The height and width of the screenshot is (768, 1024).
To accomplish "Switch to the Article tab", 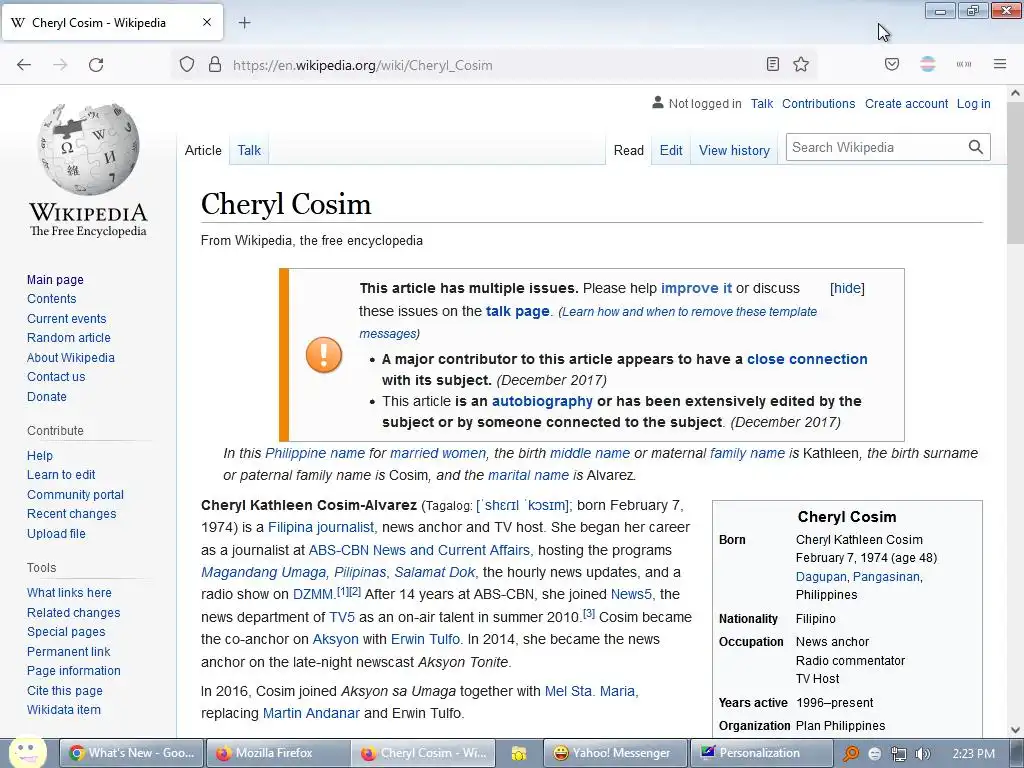I will (x=203, y=150).
